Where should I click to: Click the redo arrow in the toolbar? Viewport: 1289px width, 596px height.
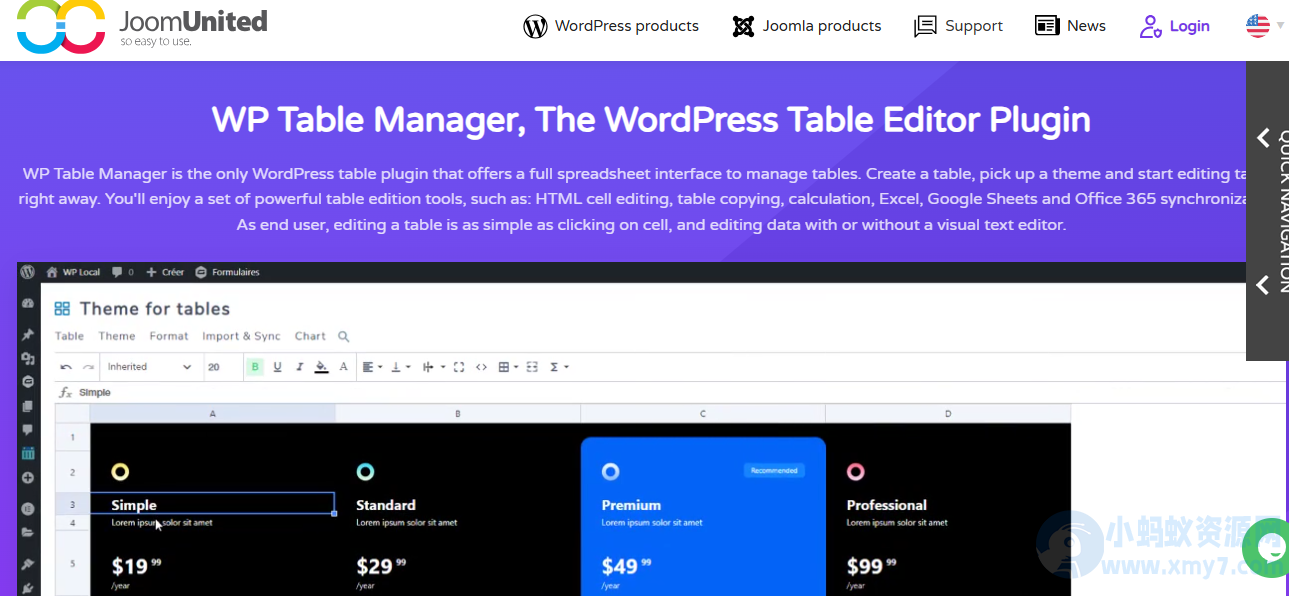[88, 367]
